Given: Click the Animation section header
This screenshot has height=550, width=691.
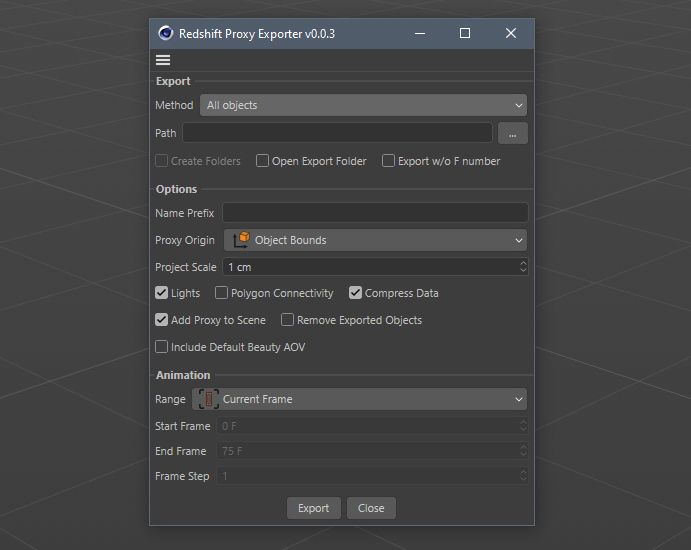Looking at the screenshot, I should tap(183, 375).
